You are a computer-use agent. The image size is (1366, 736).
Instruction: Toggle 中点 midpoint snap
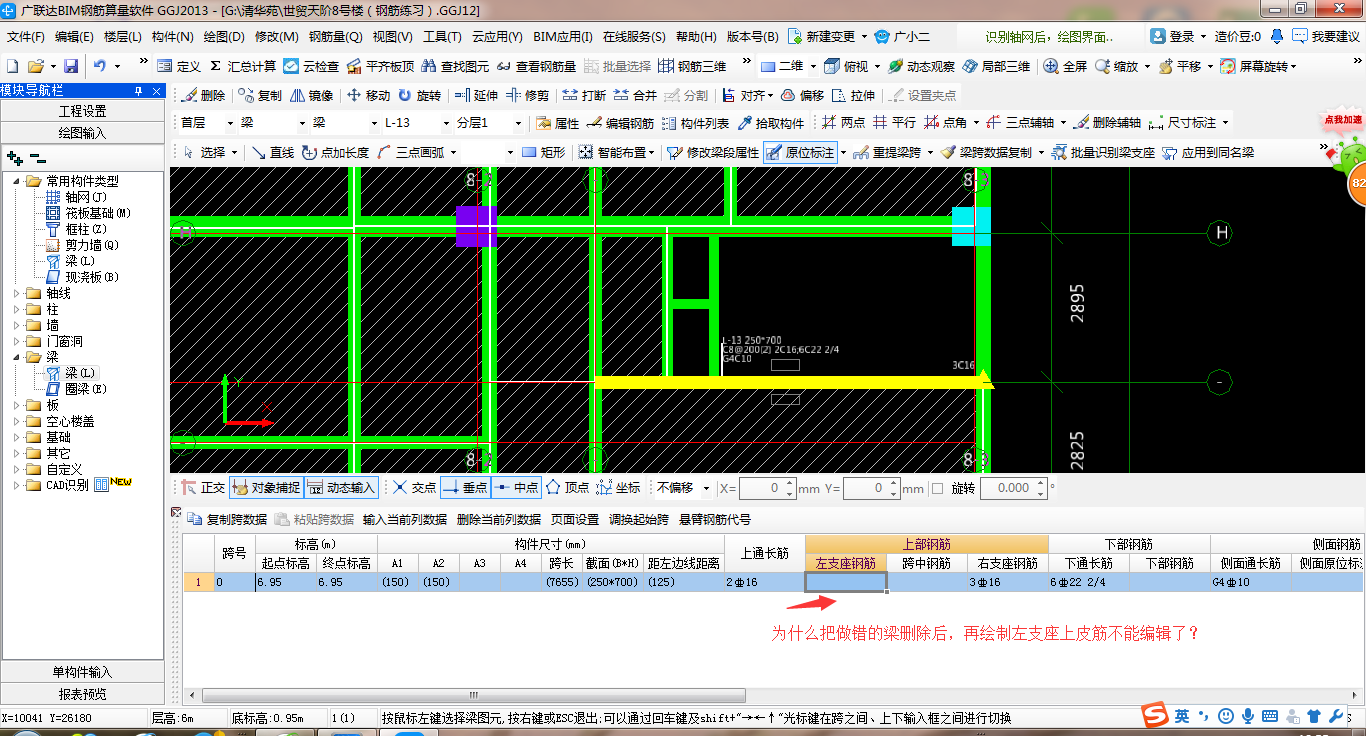pos(516,488)
